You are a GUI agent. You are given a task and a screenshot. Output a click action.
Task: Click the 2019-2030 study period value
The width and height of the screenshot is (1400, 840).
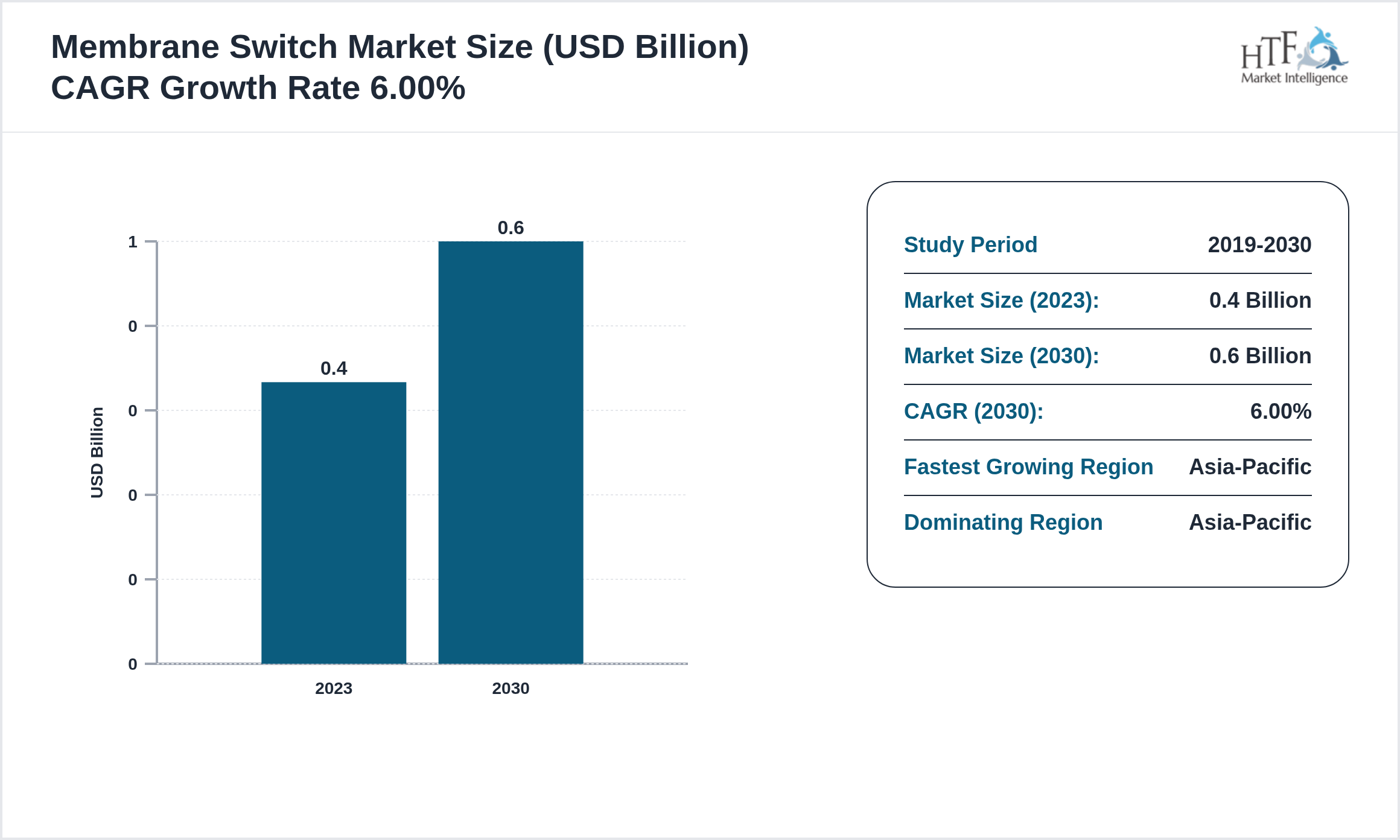[1259, 245]
